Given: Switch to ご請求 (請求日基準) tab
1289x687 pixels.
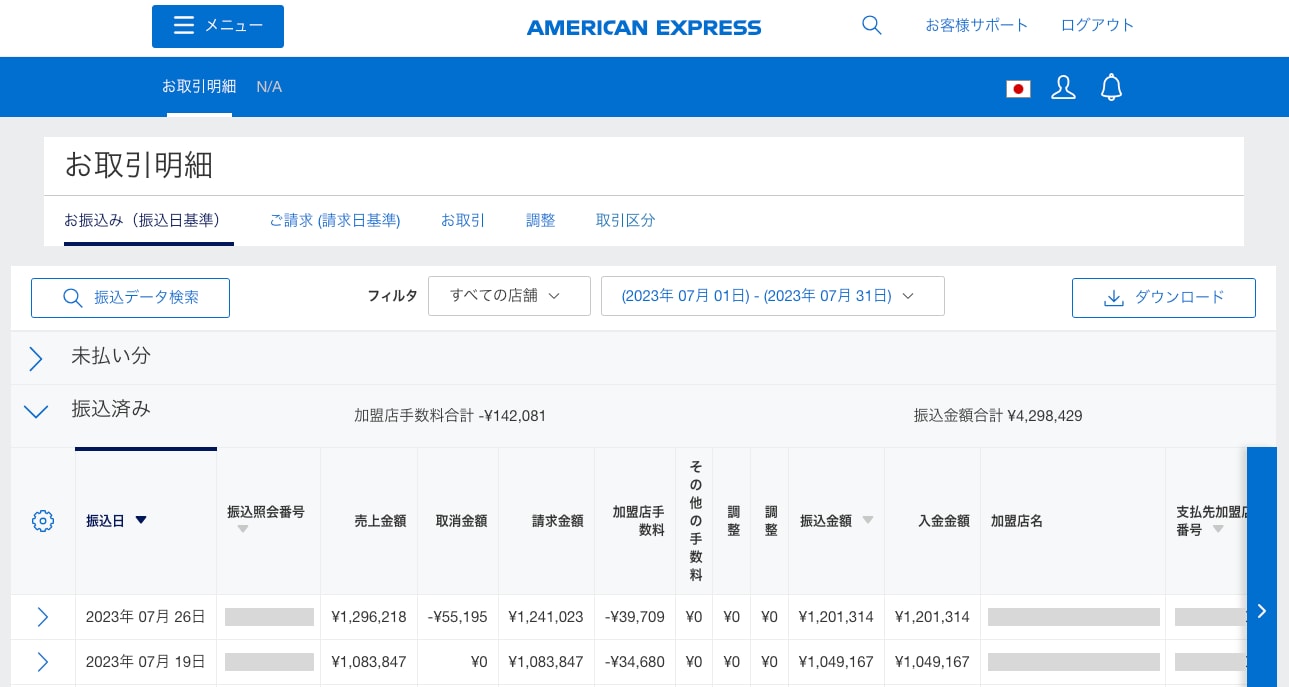Looking at the screenshot, I should (x=335, y=221).
